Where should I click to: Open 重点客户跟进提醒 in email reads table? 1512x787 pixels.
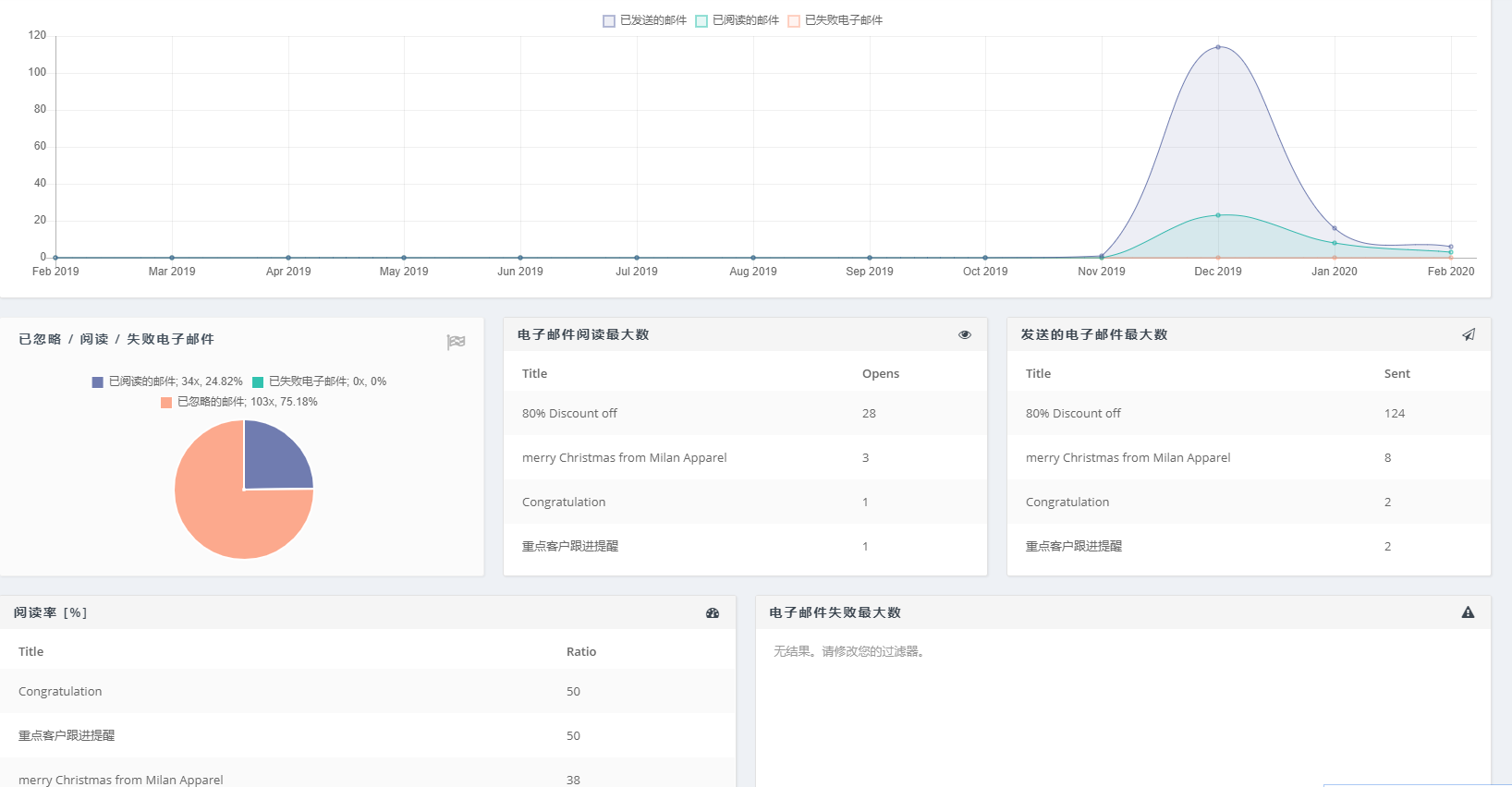tap(570, 546)
